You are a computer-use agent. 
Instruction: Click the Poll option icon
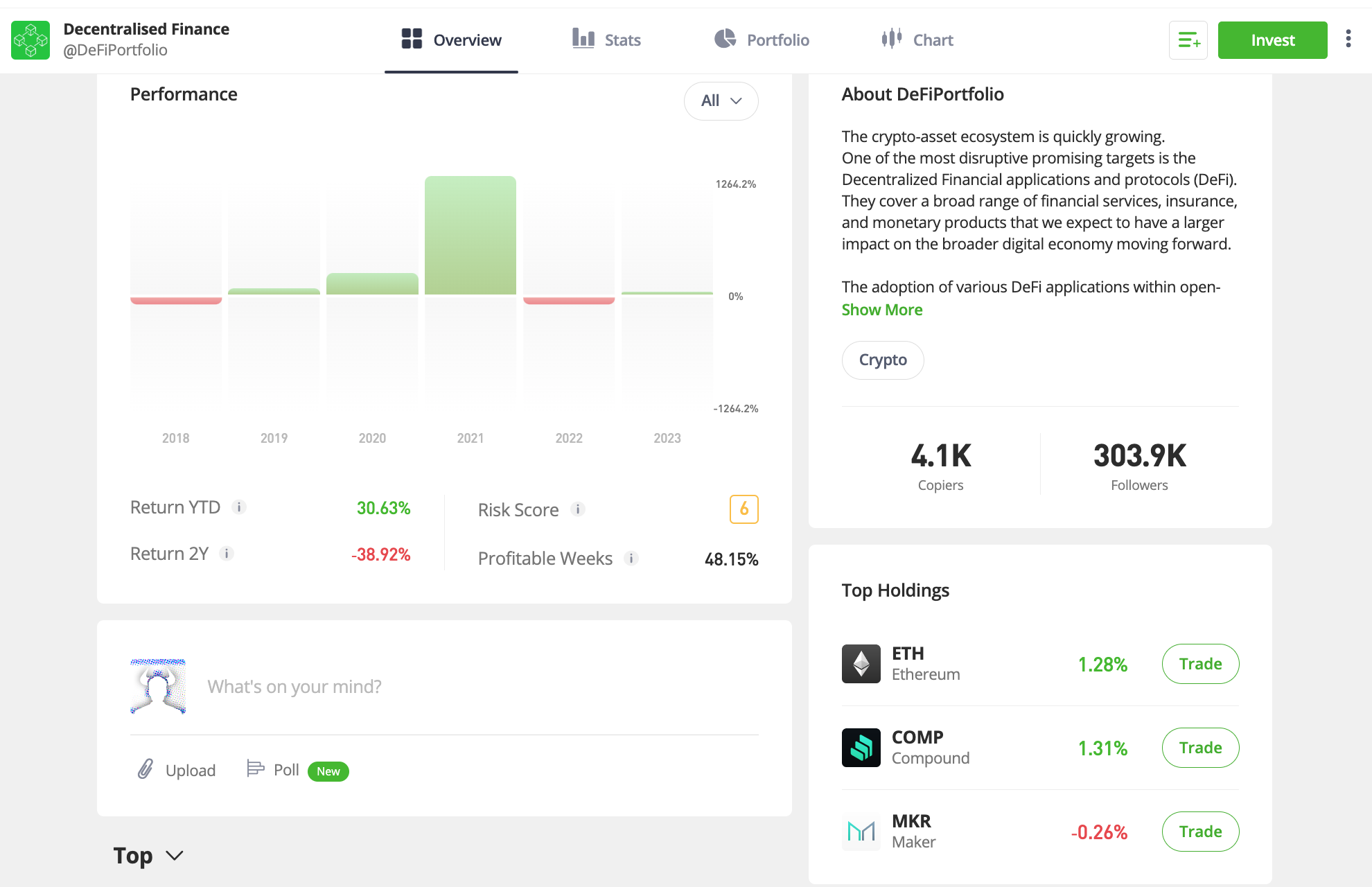tap(255, 770)
